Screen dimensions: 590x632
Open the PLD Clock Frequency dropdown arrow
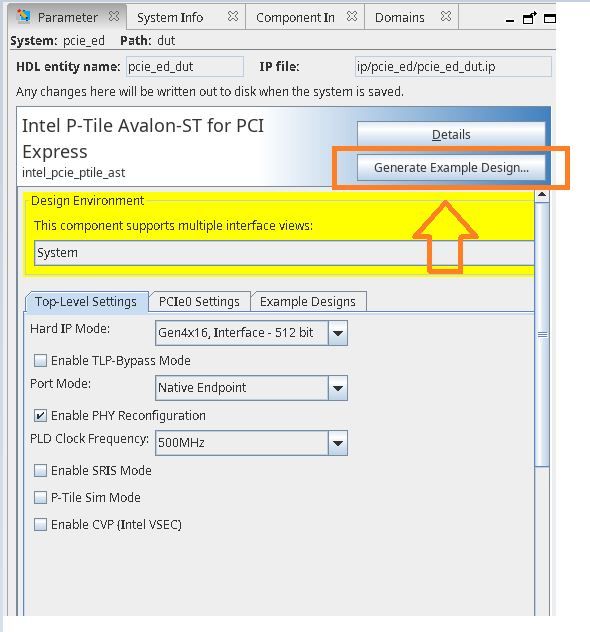click(338, 443)
